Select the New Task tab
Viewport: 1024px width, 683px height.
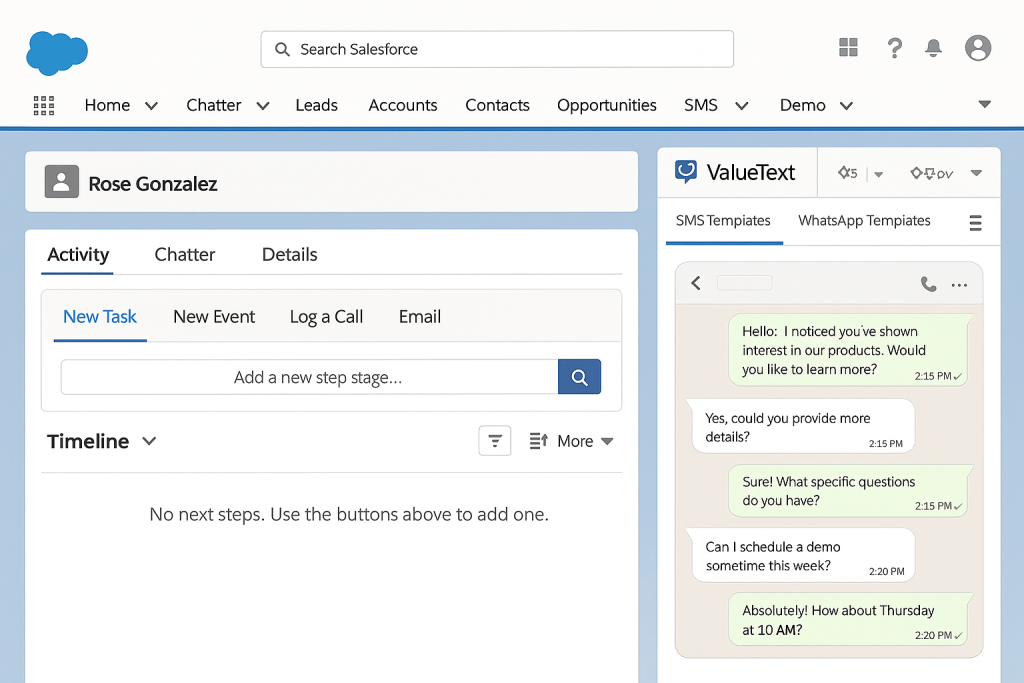[x=100, y=317]
